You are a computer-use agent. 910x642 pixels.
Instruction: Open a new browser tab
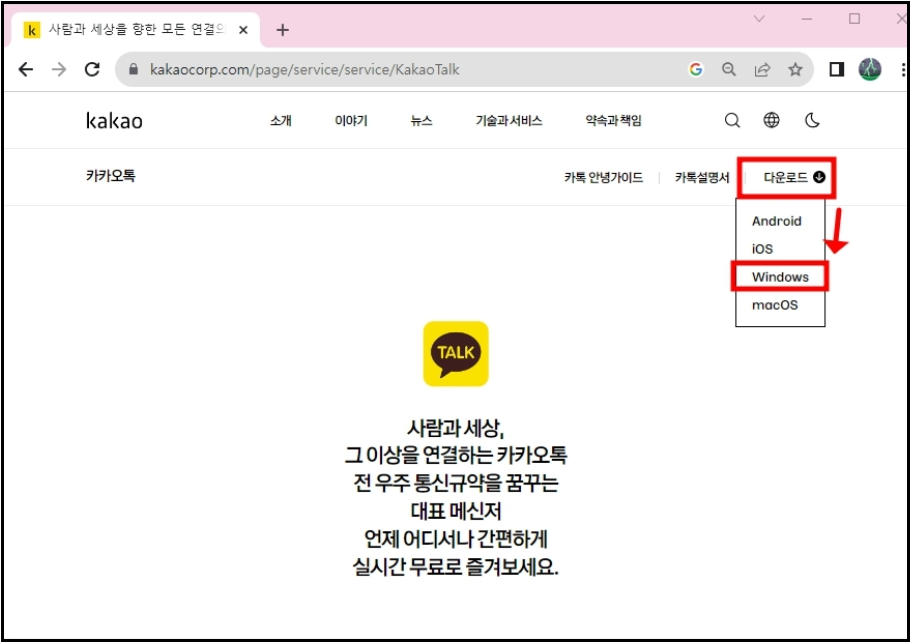point(282,30)
